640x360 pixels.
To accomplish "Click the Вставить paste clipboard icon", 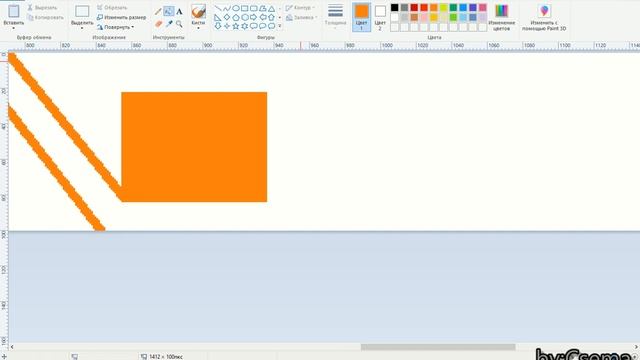I will click(13, 11).
